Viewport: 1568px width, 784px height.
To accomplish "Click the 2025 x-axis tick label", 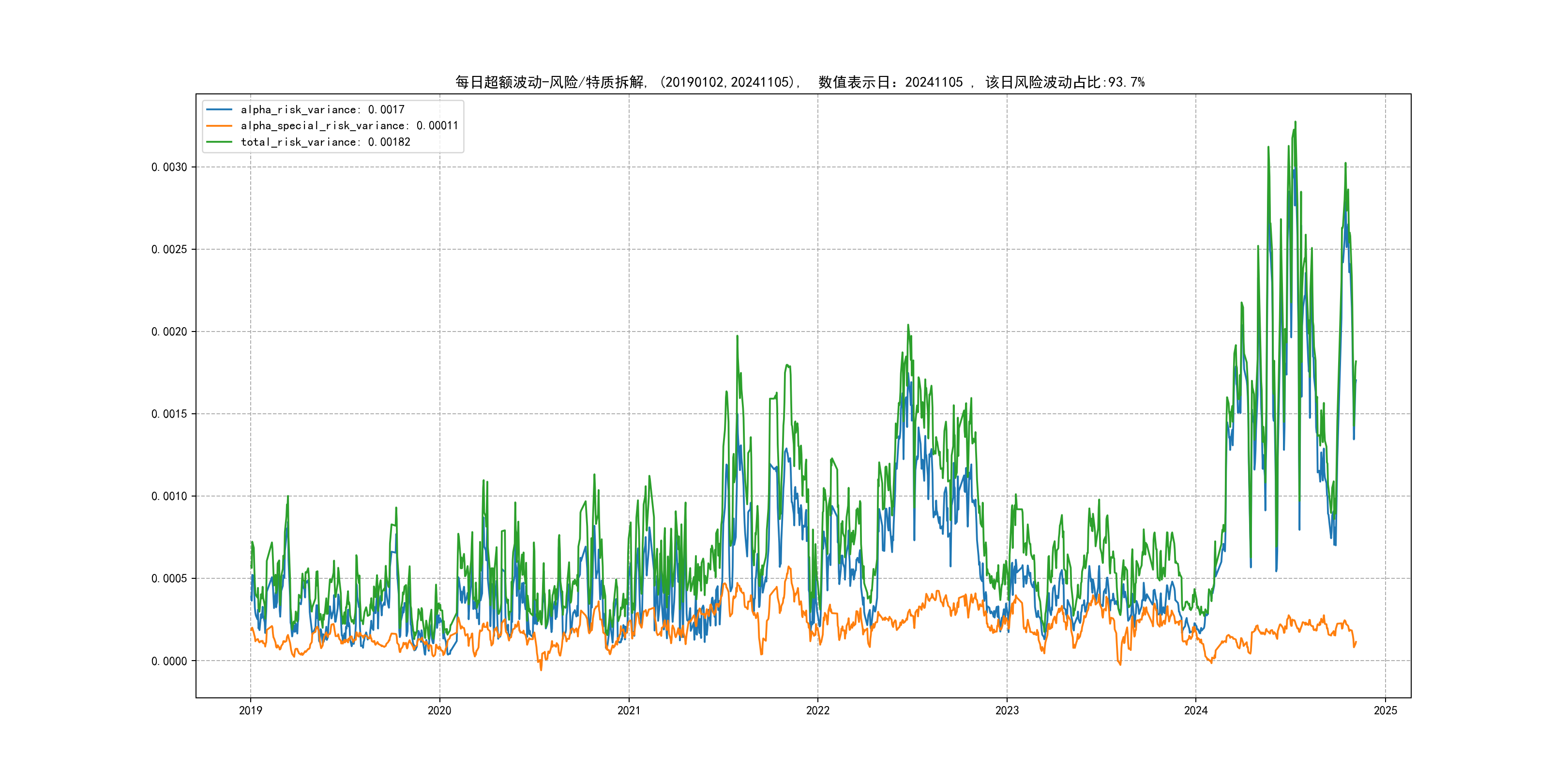I will [1386, 710].
